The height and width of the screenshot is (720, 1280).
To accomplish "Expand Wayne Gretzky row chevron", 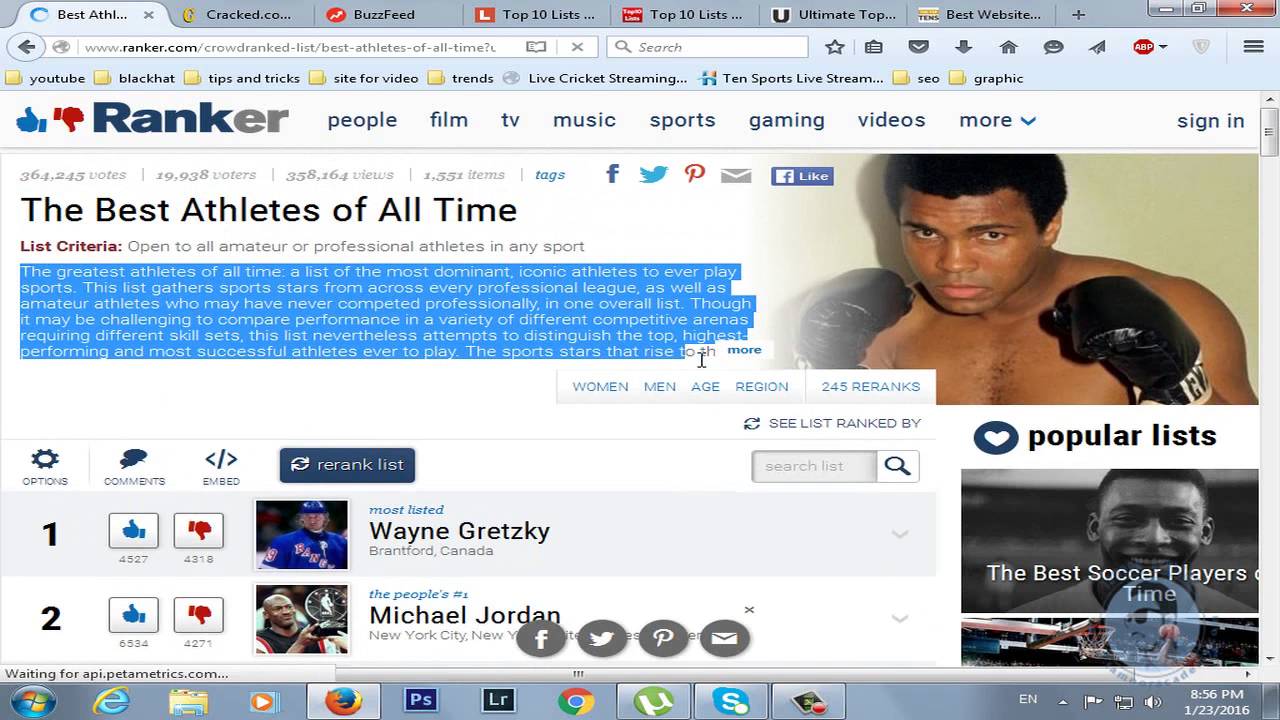I will (x=900, y=534).
